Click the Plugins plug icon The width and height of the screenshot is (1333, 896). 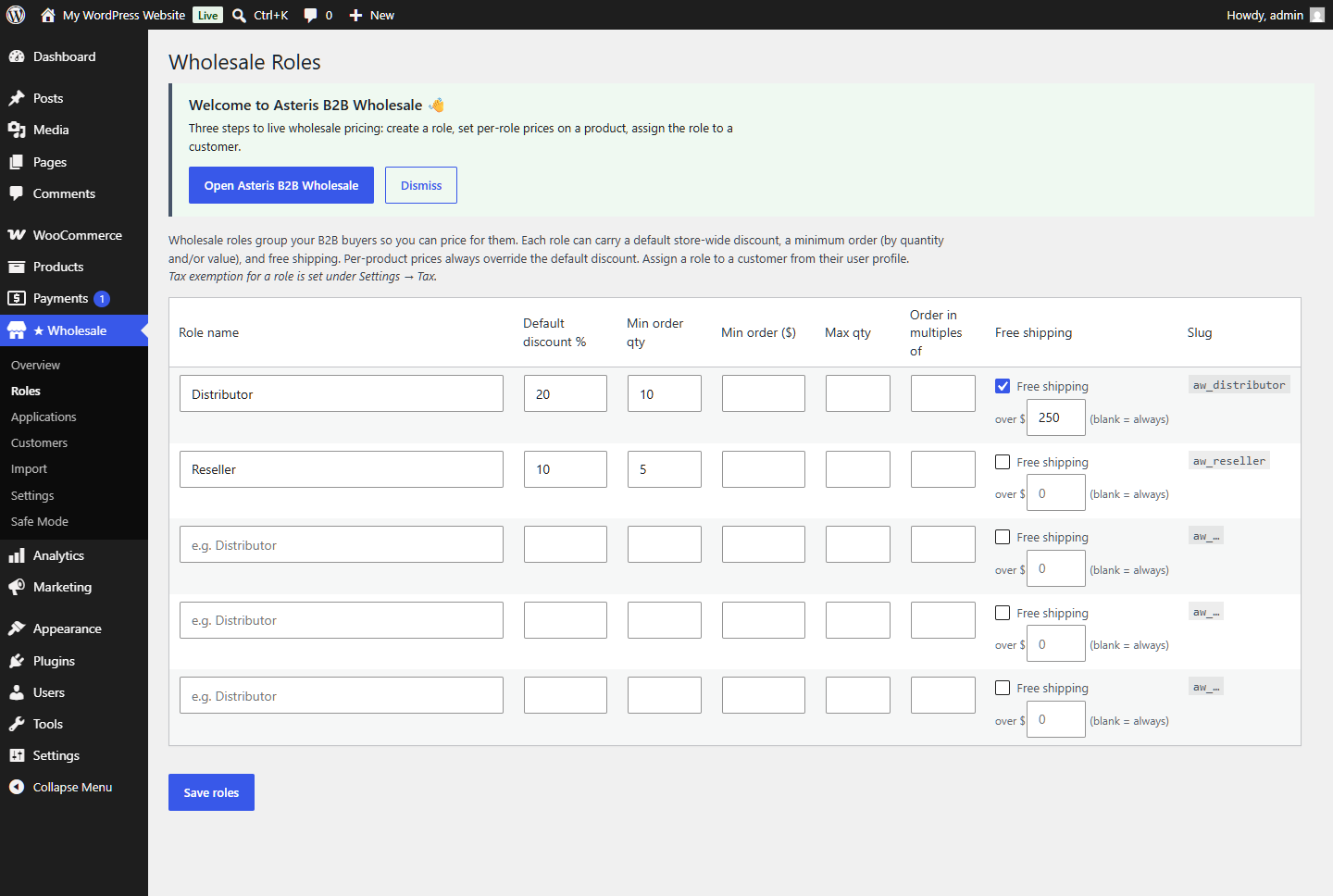point(17,661)
